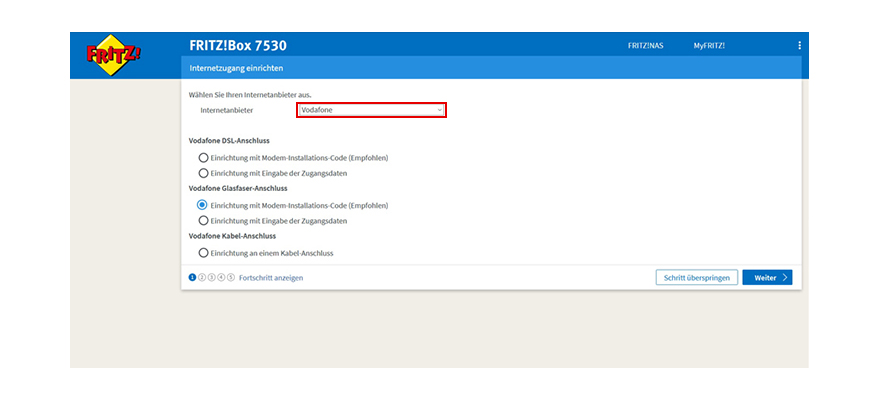Click step 4 progress indicator
The image size is (879, 400).
[x=221, y=277]
